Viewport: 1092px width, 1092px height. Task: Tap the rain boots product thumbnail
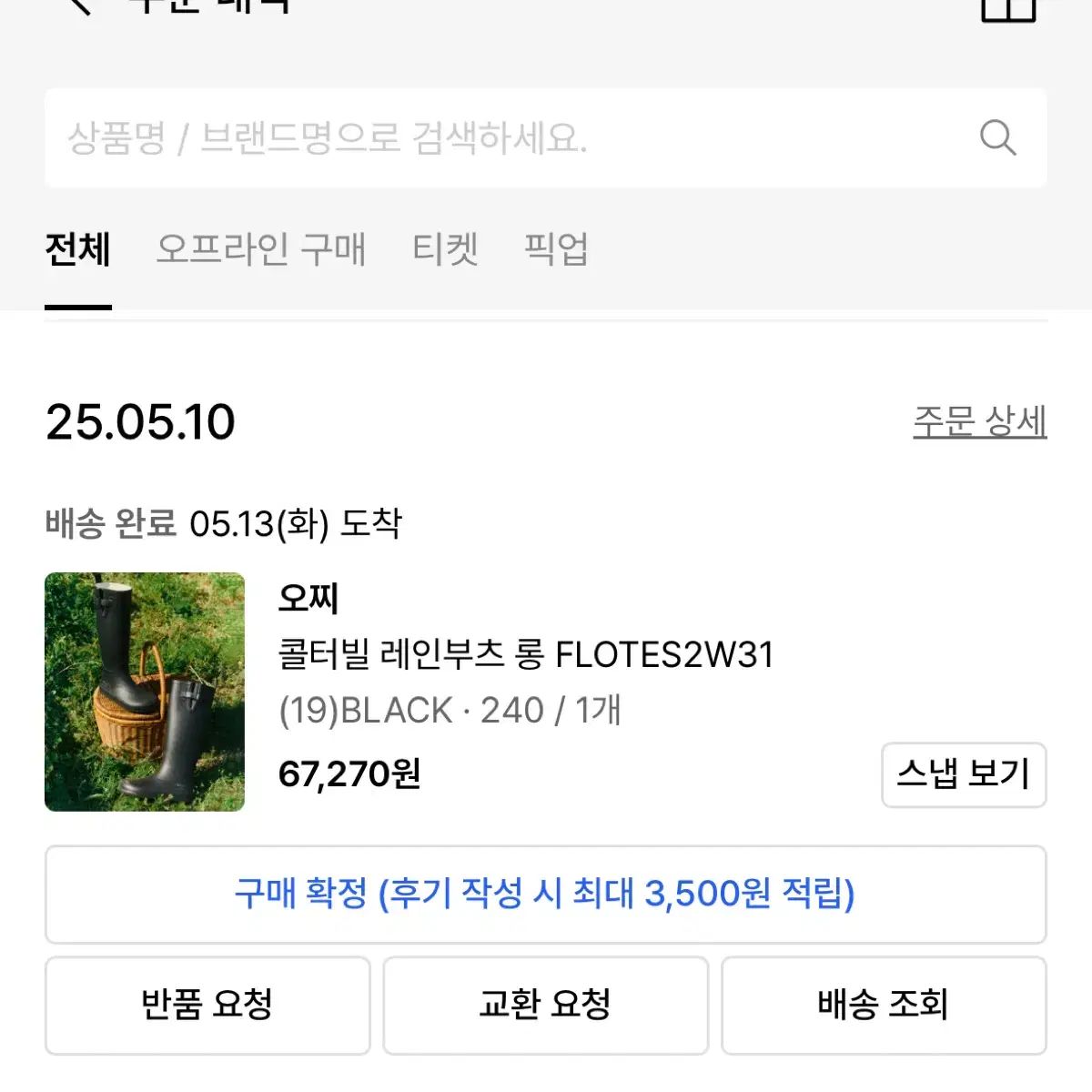[x=145, y=692]
